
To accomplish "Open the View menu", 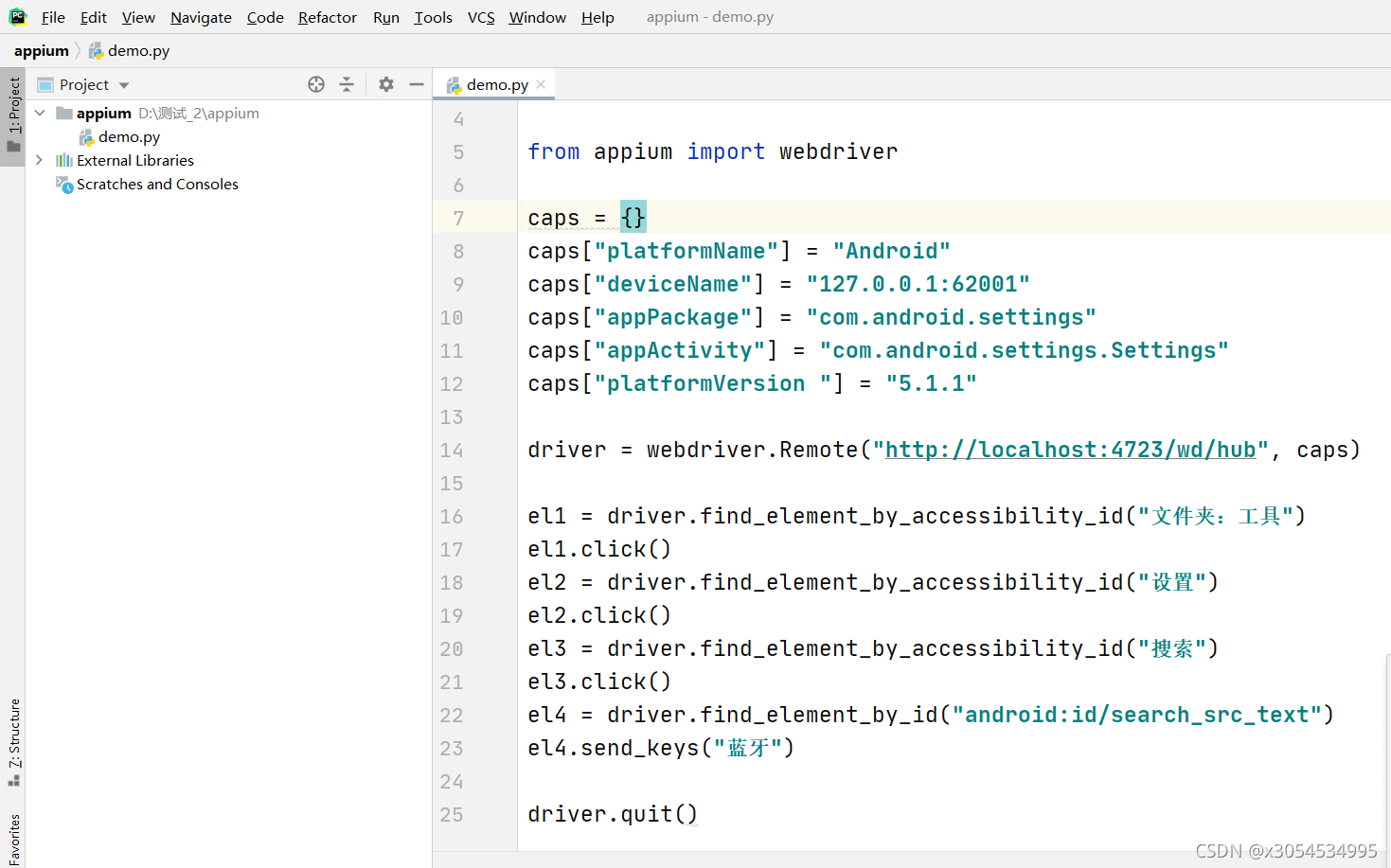I will tap(138, 17).
